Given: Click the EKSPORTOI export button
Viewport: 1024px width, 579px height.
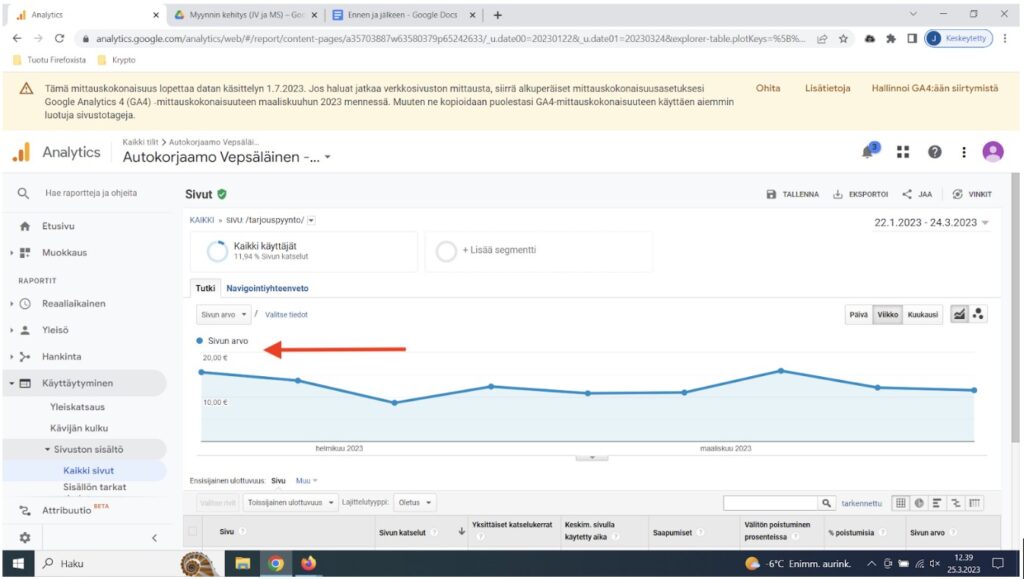Looking at the screenshot, I should [861, 195].
